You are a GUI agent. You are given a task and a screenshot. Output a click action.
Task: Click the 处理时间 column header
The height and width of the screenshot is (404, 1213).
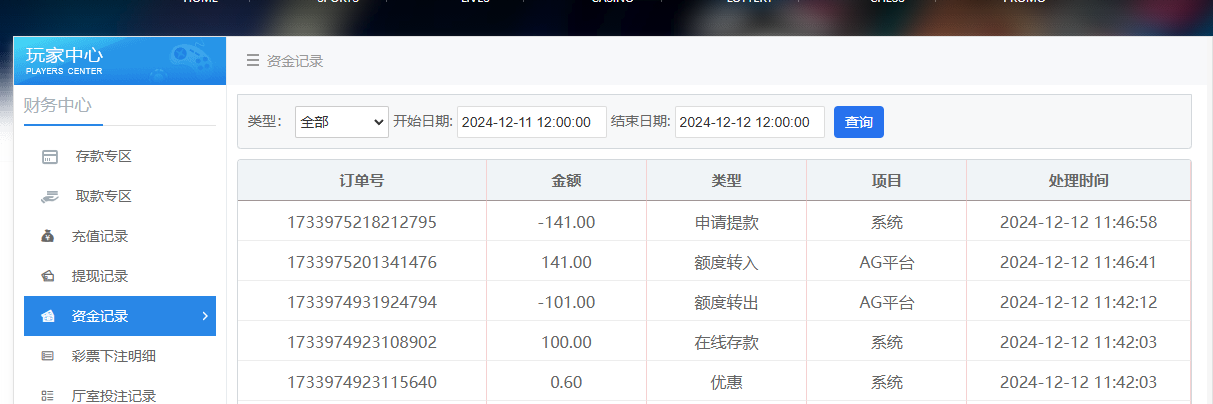tap(1079, 181)
